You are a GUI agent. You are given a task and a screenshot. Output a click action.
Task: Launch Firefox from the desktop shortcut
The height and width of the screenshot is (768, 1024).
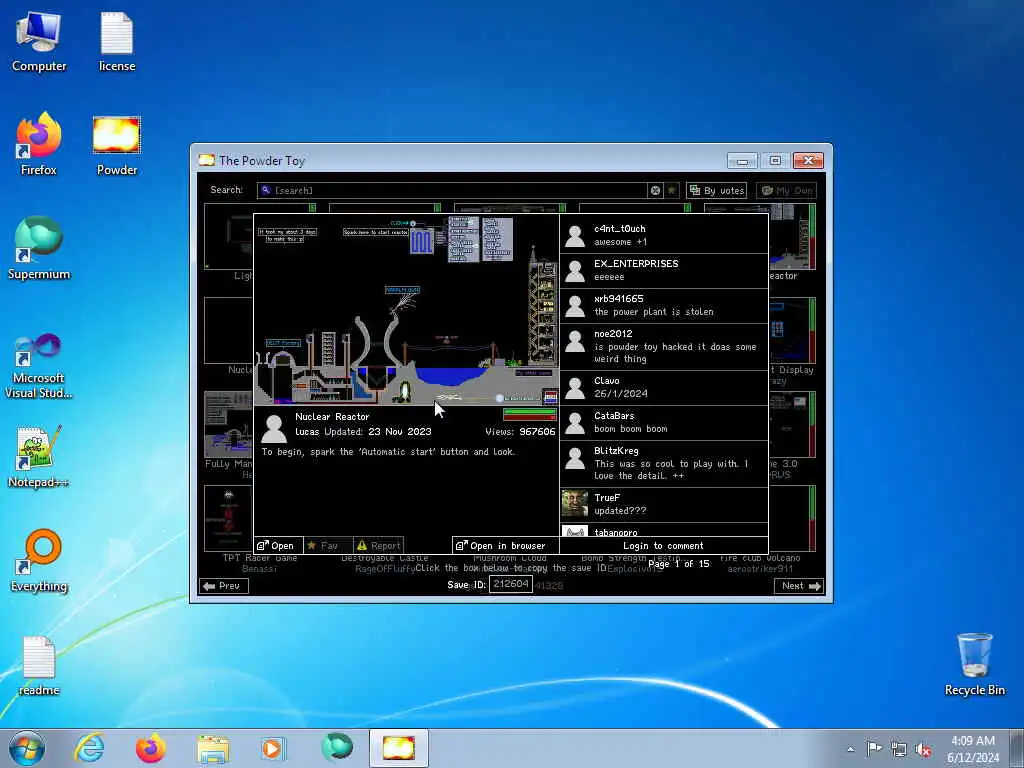click(x=39, y=145)
